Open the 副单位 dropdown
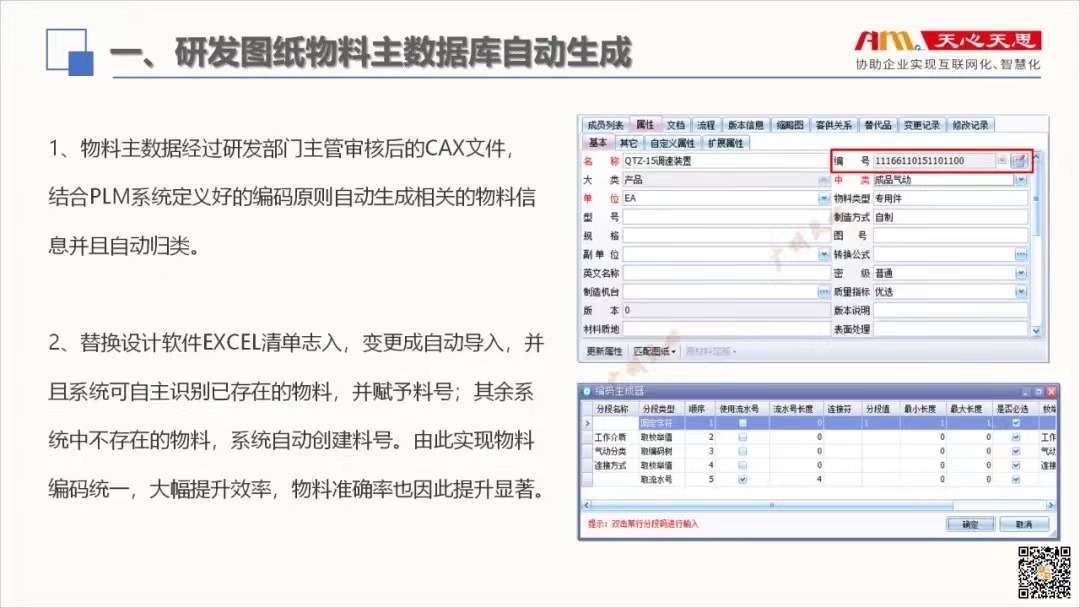Image resolution: width=1080 pixels, height=608 pixels. tap(823, 255)
